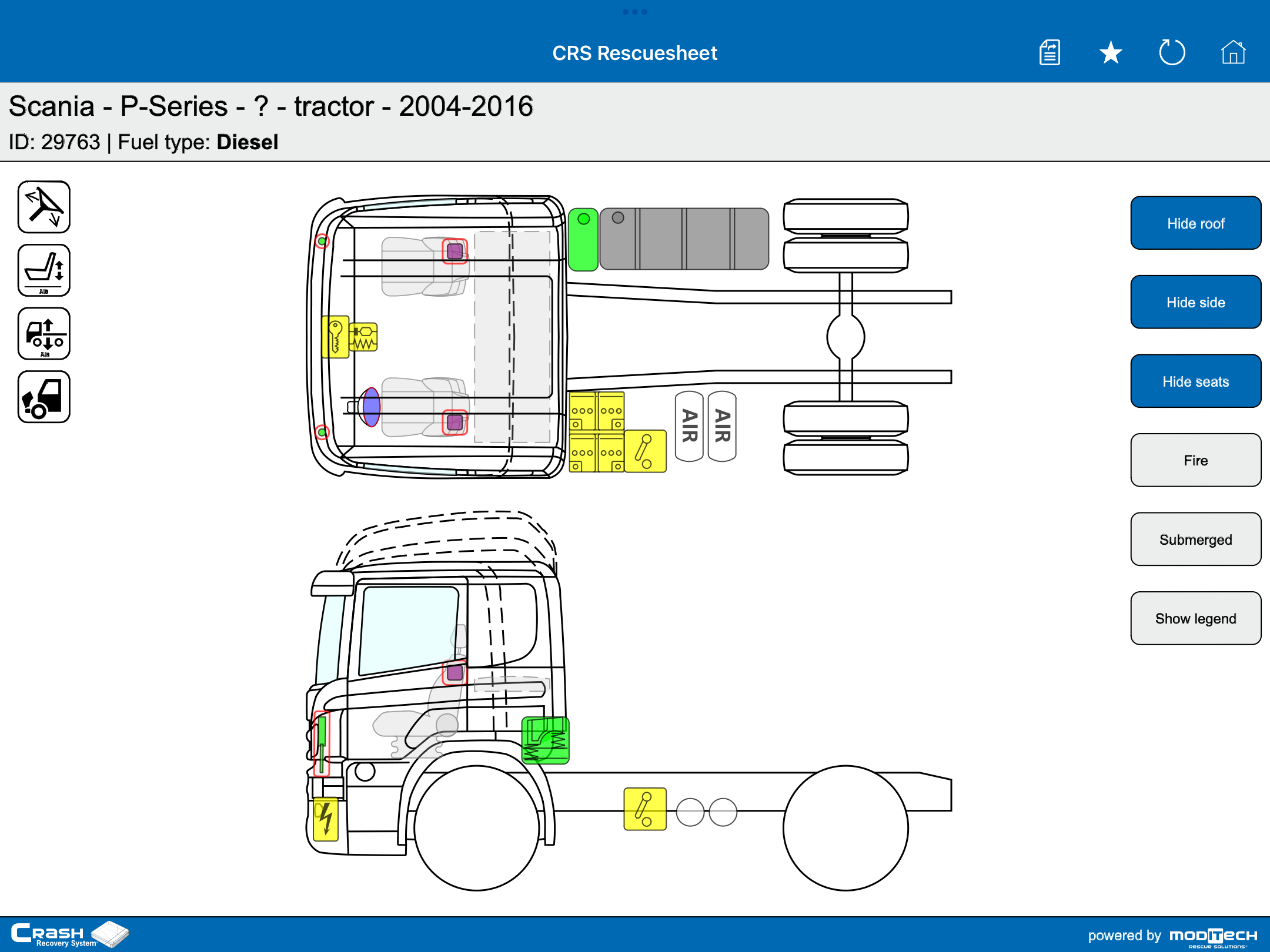
Task: Click the air seat adjustment icon
Action: 44,270
